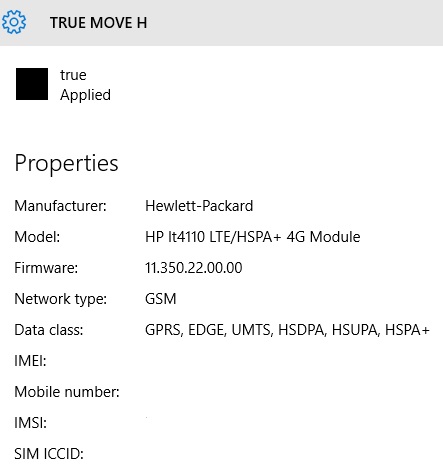Select the IMEI label
Image resolution: width=443 pixels, height=469 pixels.
(x=30, y=361)
